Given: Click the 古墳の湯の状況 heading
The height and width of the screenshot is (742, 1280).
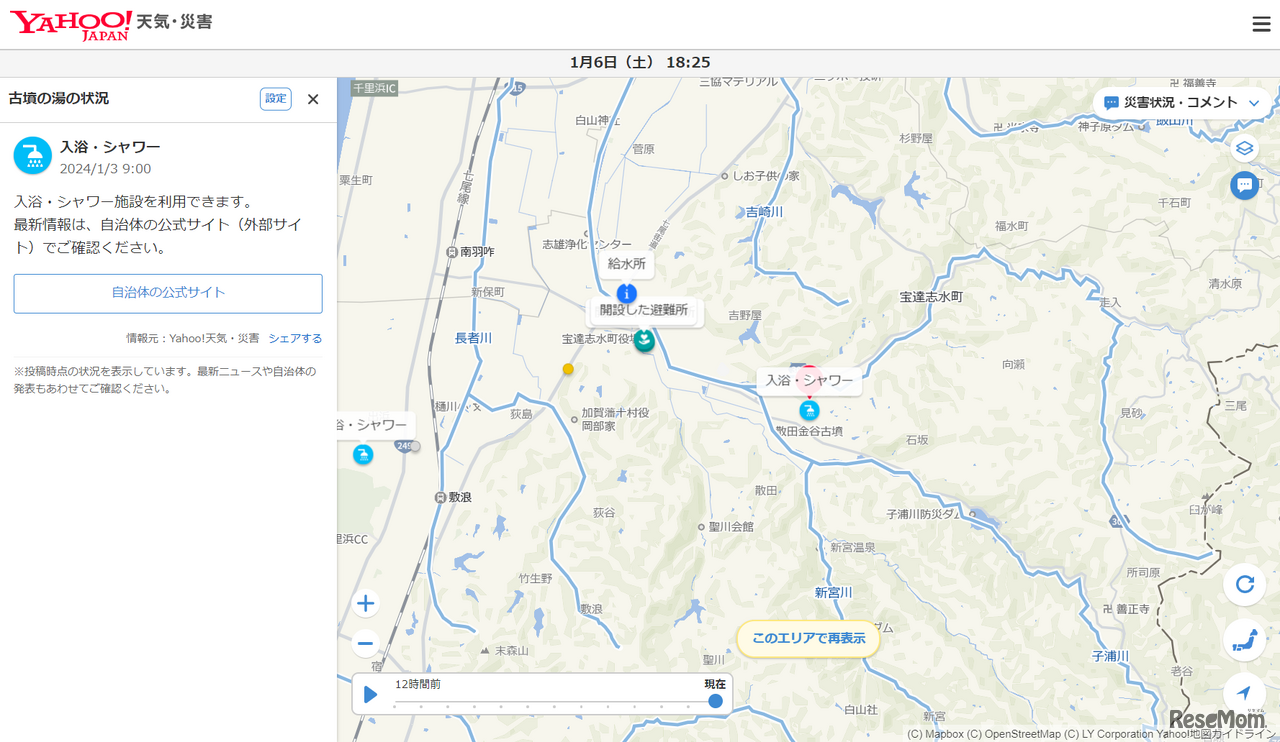Looking at the screenshot, I should tap(59, 98).
